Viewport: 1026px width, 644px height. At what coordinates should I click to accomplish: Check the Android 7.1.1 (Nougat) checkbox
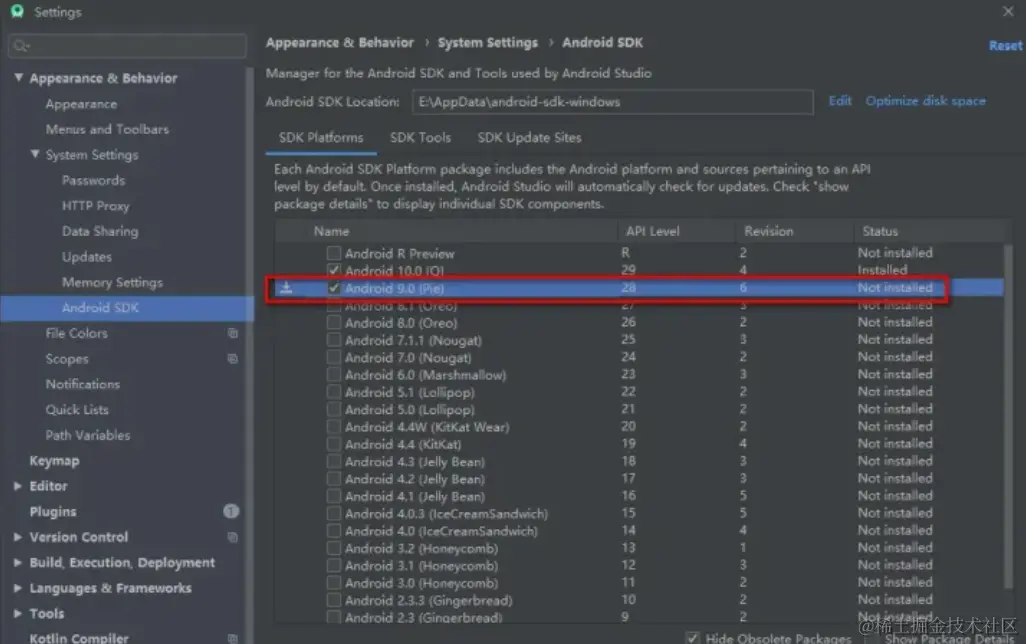(x=334, y=340)
